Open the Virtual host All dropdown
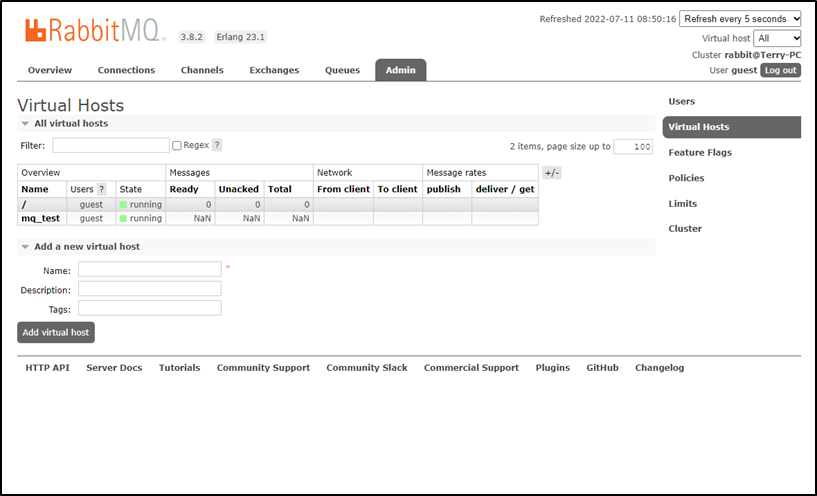The height and width of the screenshot is (496, 817). point(777,38)
